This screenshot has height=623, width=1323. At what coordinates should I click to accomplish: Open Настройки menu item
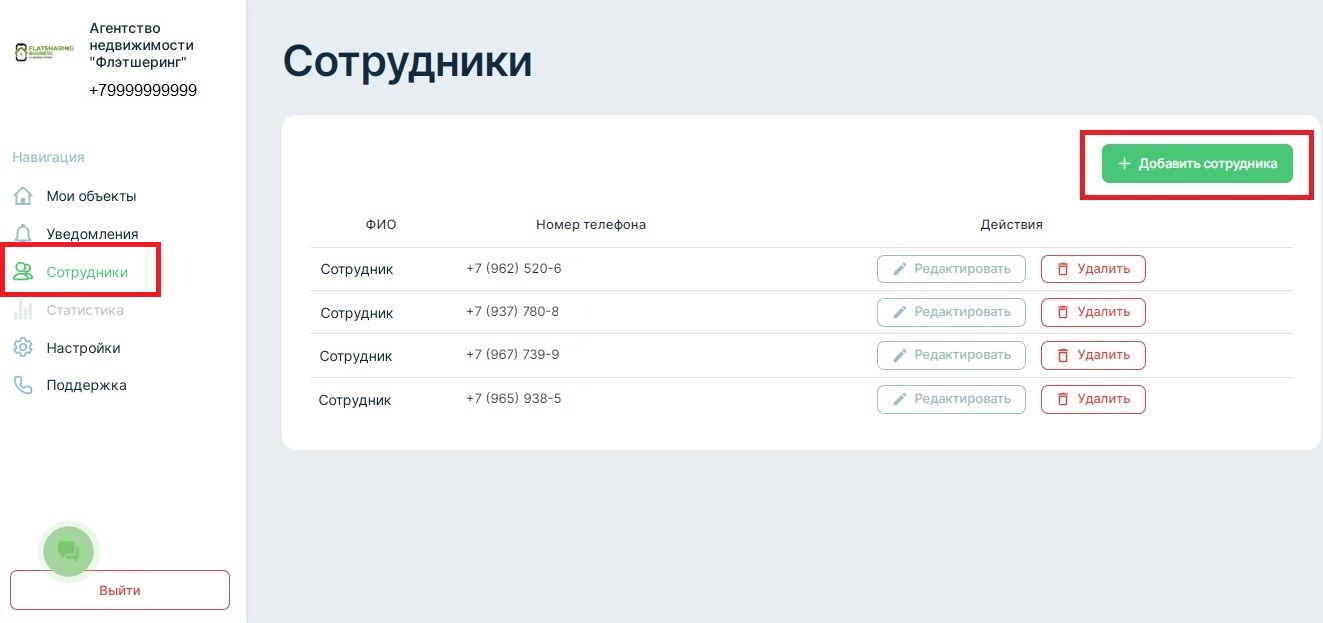(x=83, y=348)
